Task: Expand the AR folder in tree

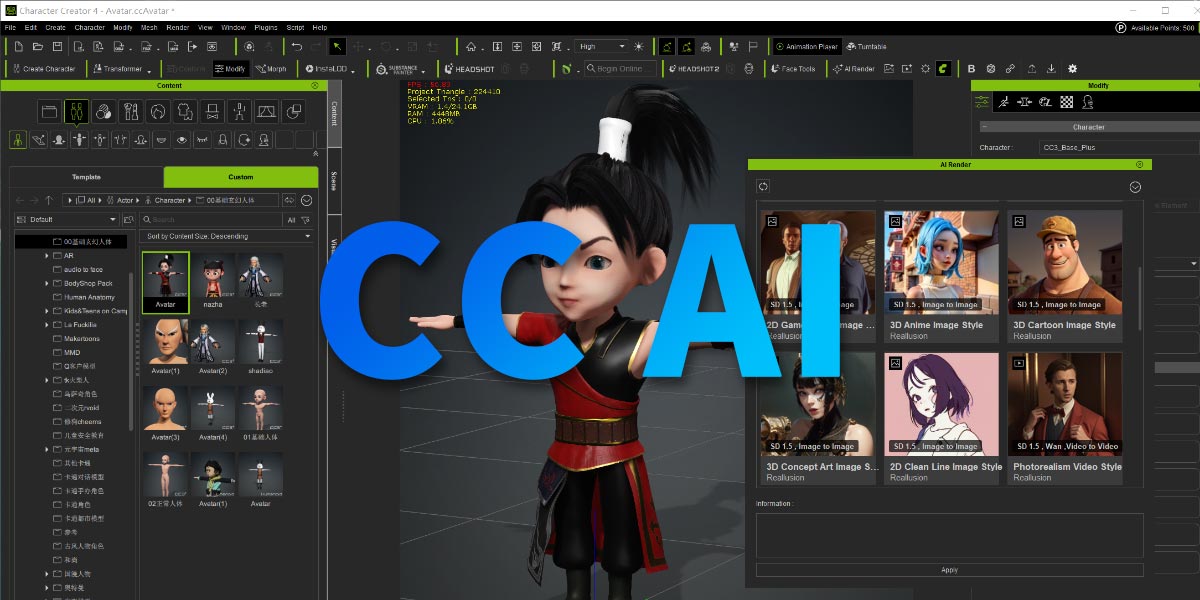Action: (x=46, y=255)
